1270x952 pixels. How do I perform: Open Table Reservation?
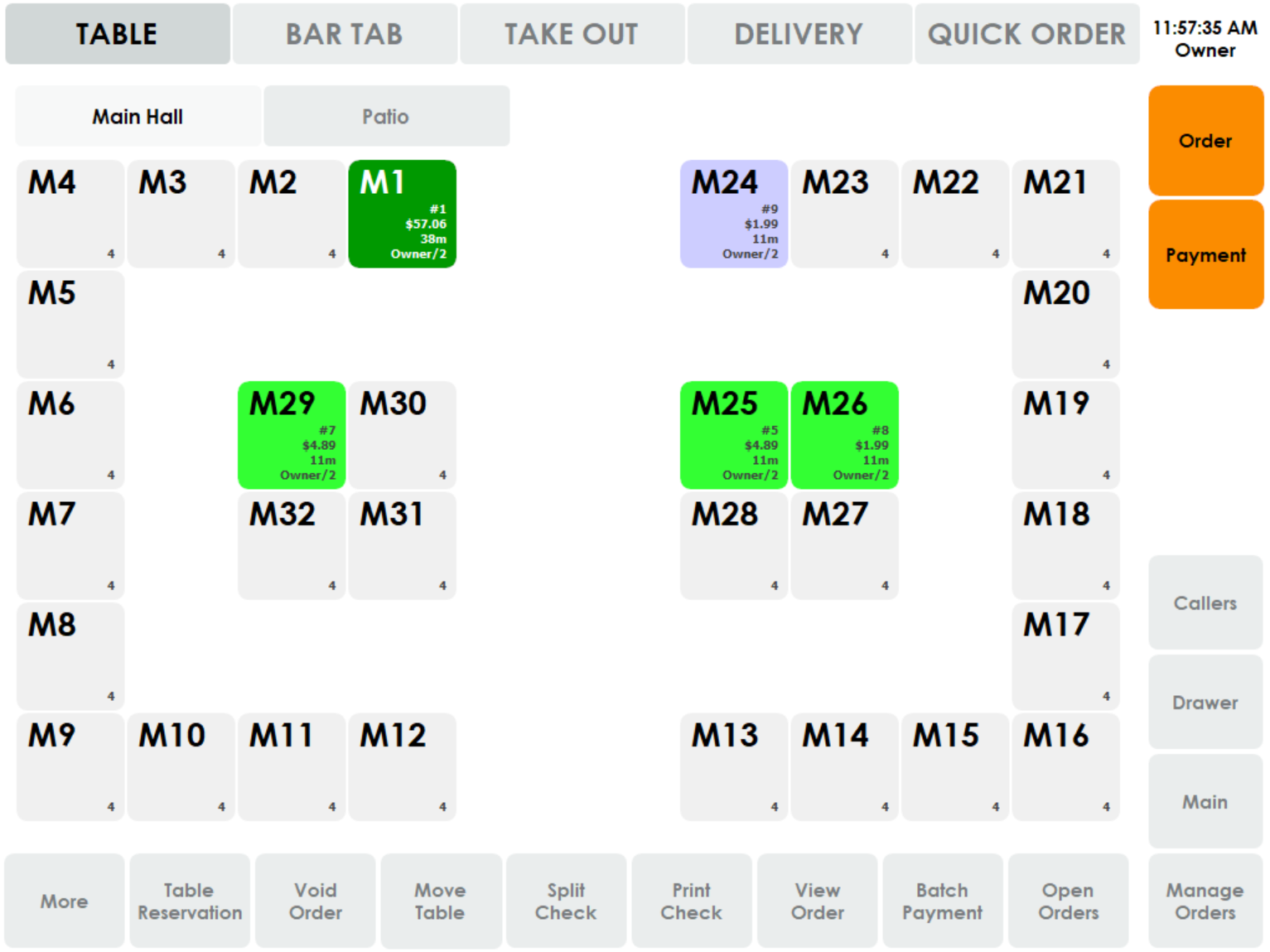[190, 901]
